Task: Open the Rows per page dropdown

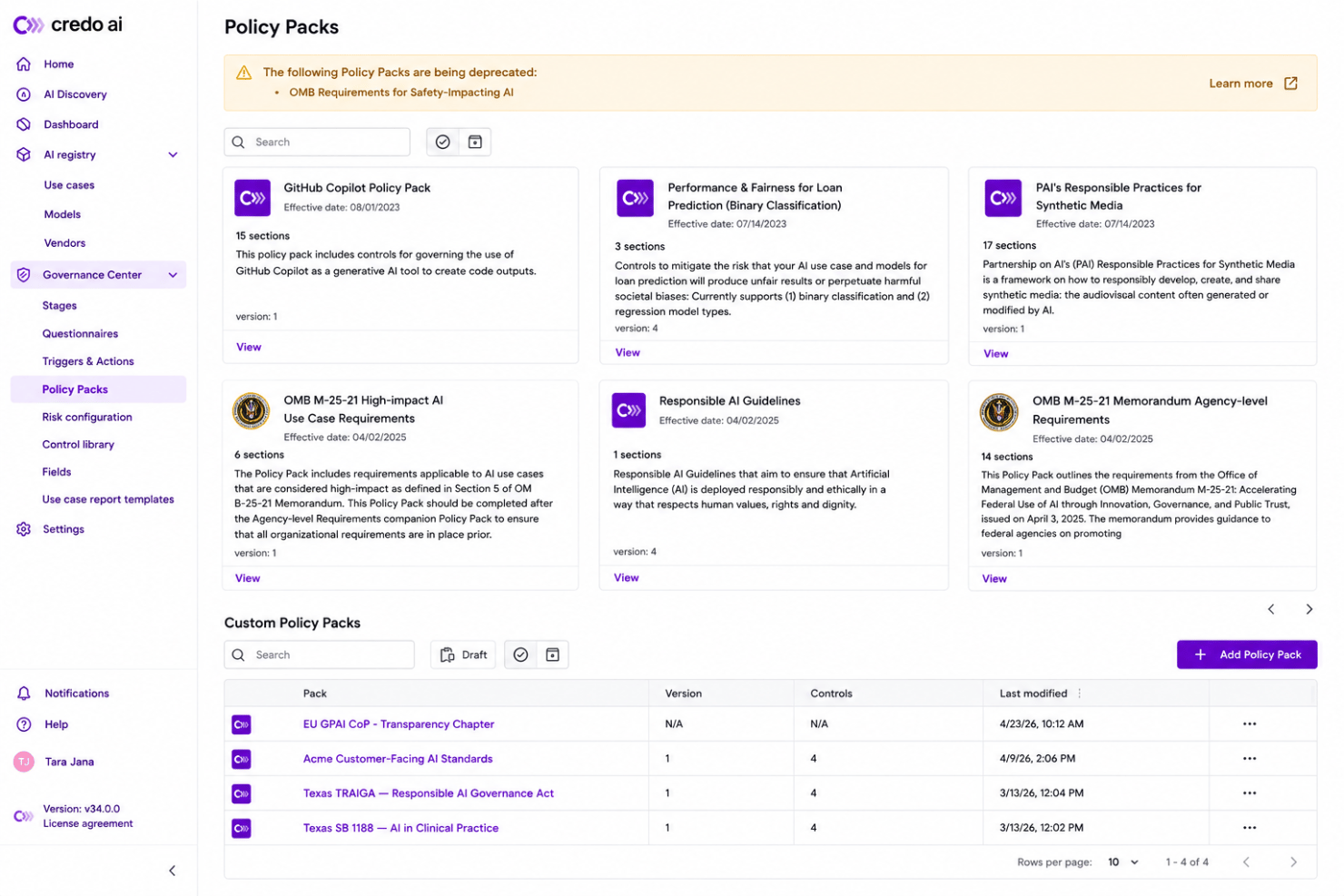Action: pos(1123,862)
